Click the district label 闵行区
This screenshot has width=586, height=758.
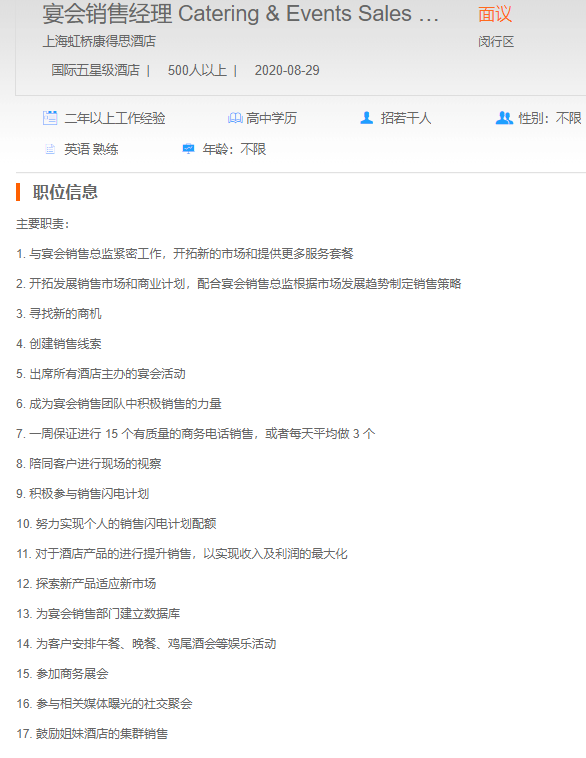[x=496, y=42]
